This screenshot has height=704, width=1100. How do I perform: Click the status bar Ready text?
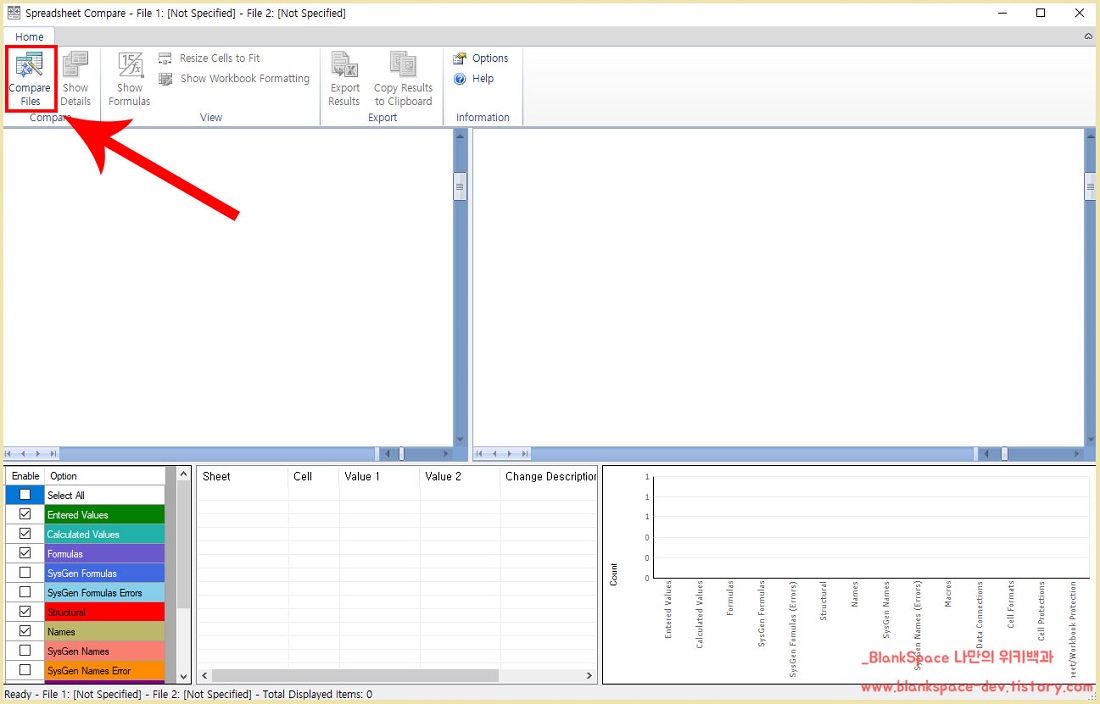18,694
